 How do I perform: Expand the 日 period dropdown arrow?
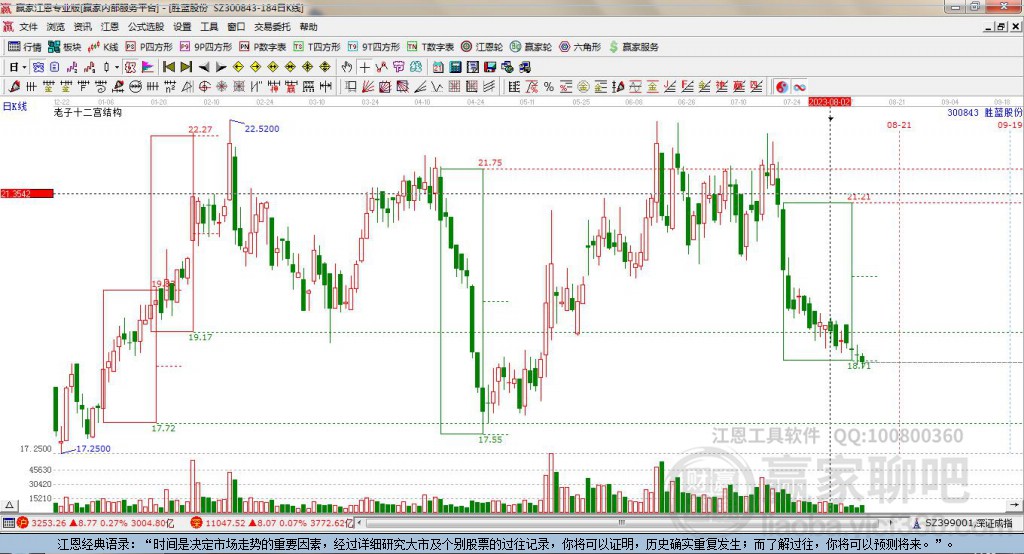[x=24, y=67]
